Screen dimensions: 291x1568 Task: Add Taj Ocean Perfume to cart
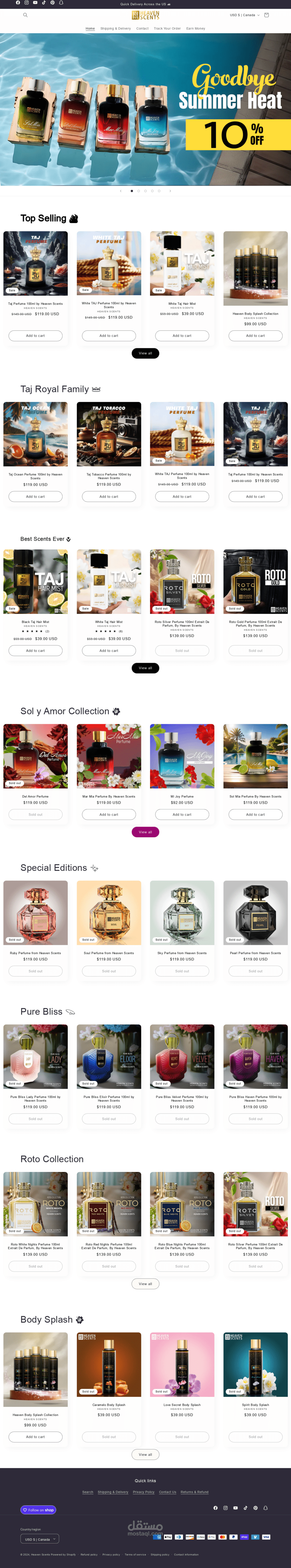coord(35,497)
